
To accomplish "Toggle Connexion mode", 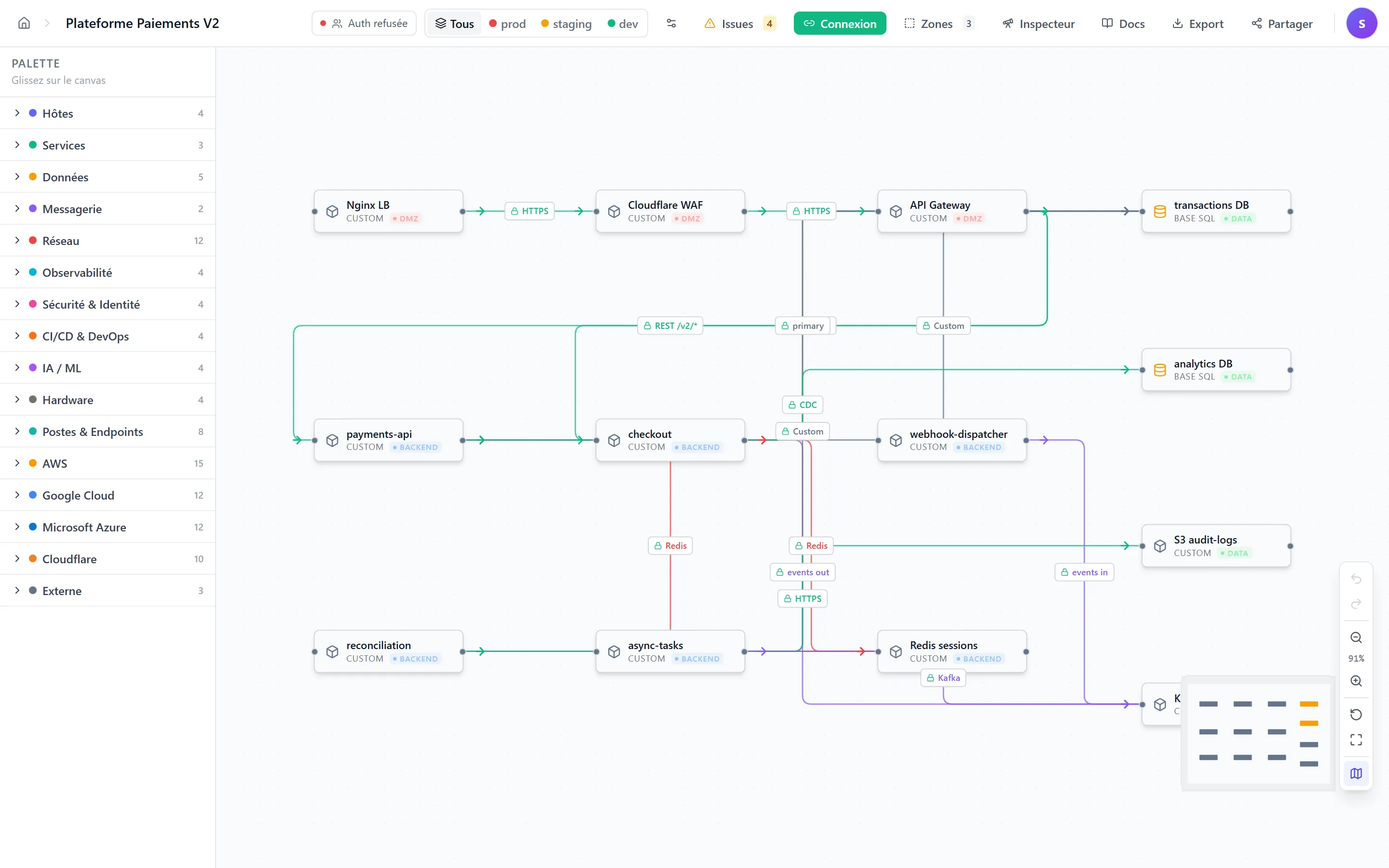I will pyautogui.click(x=840, y=24).
